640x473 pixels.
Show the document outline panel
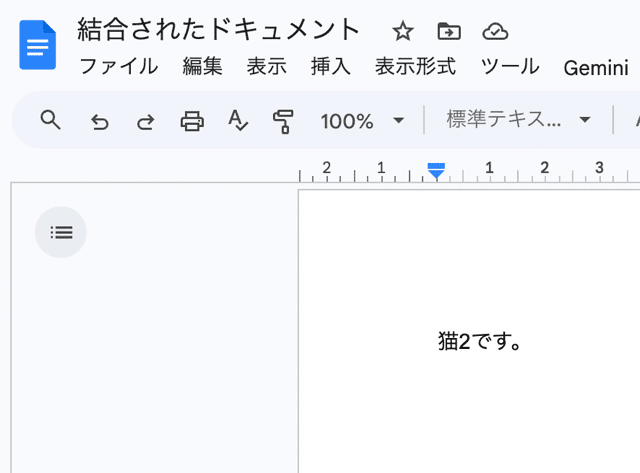coord(61,232)
